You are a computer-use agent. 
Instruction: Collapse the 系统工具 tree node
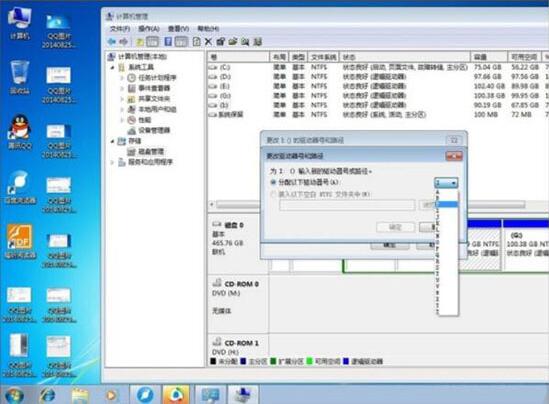click(x=113, y=67)
